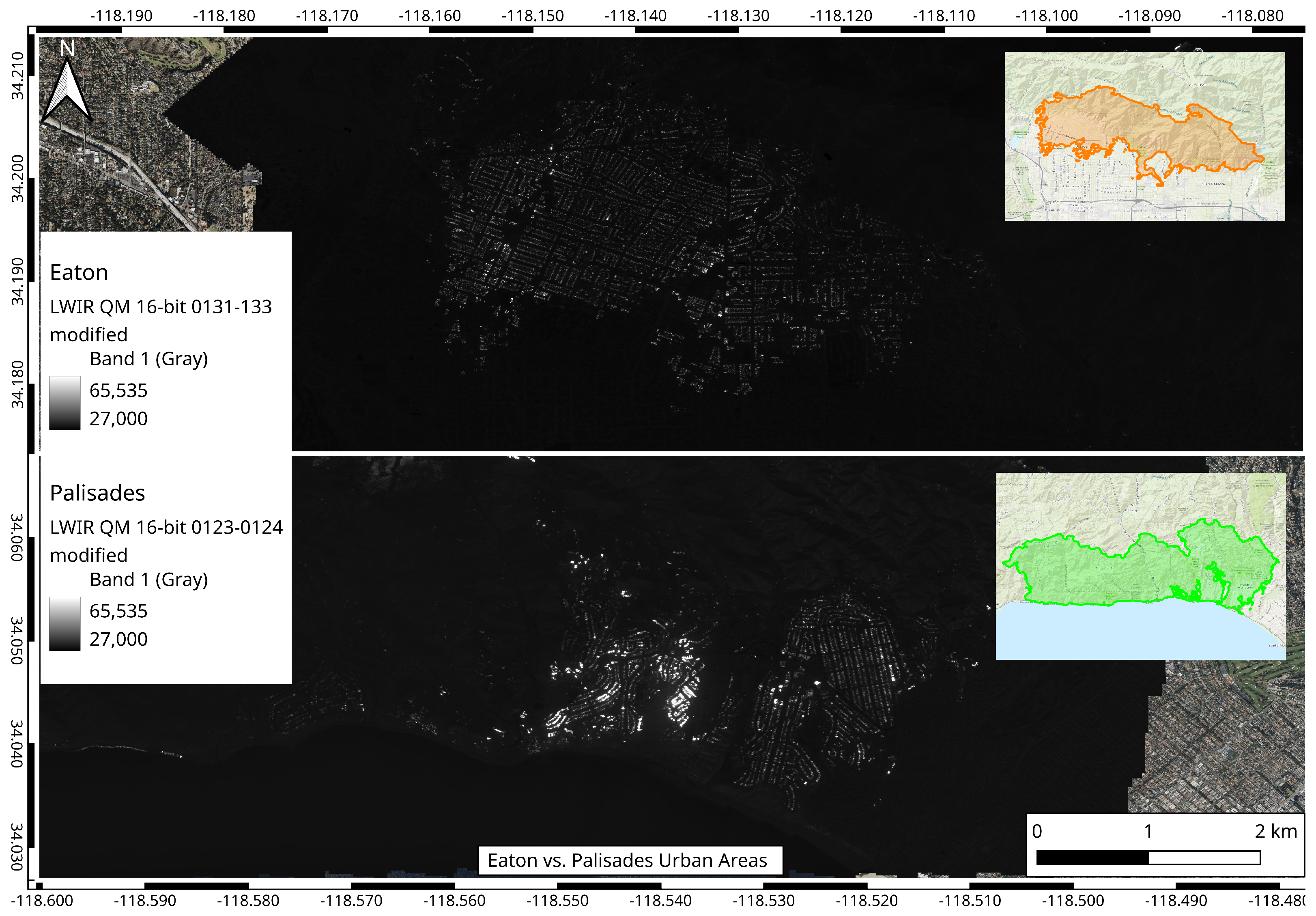Click the -118.150 longitude label on top axis
The image size is (1316, 916).
point(533,15)
